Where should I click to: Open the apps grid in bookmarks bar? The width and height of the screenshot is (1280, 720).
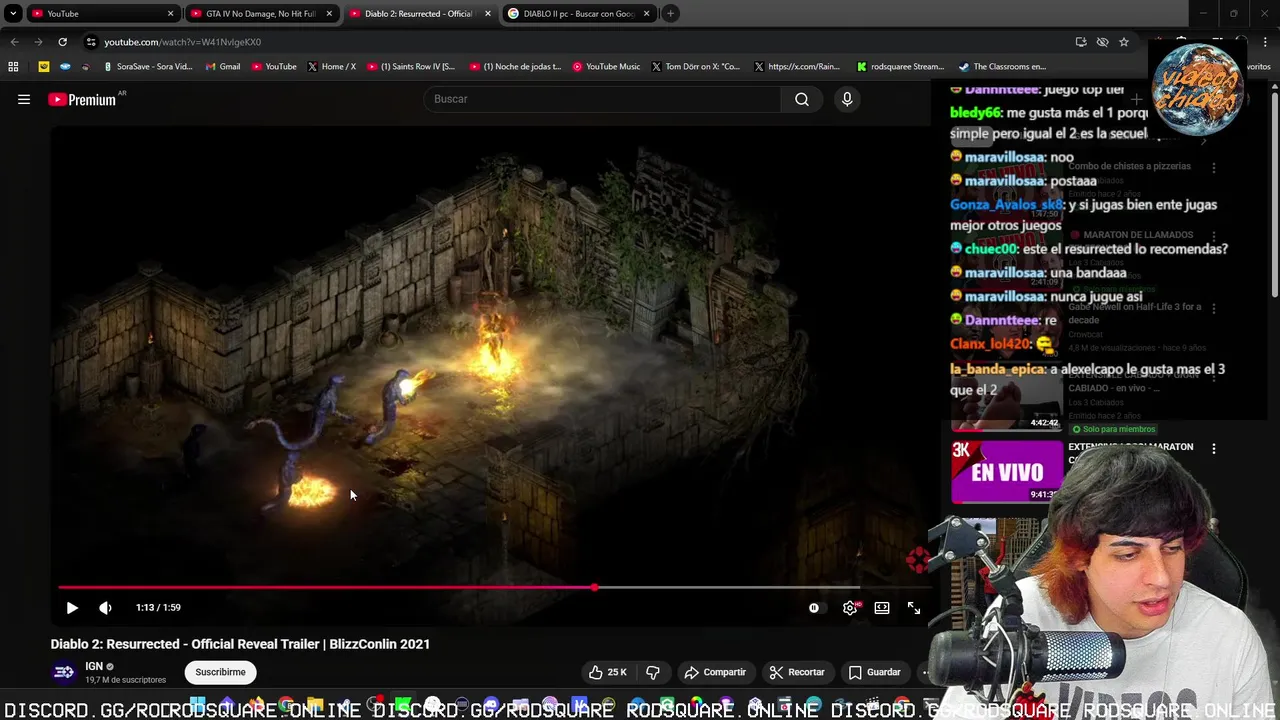(x=13, y=67)
